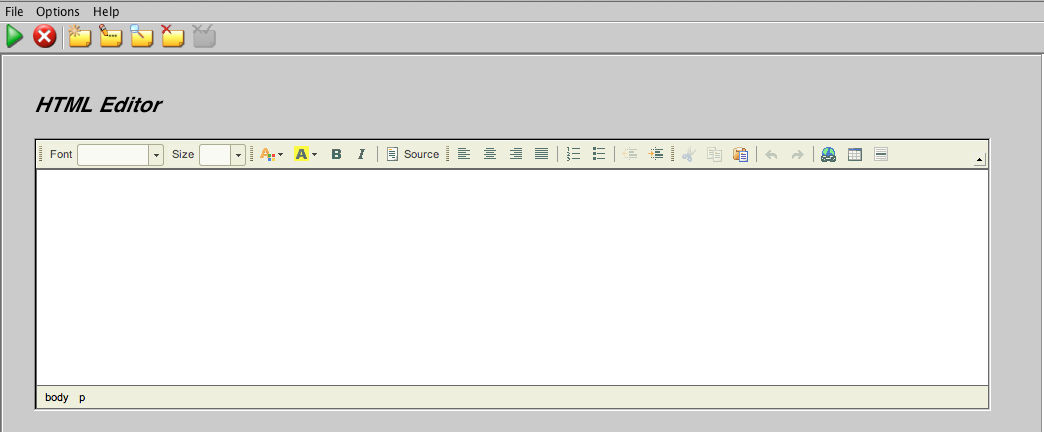Open the text color picker
Viewport: 1044px width, 432px height.
271,154
